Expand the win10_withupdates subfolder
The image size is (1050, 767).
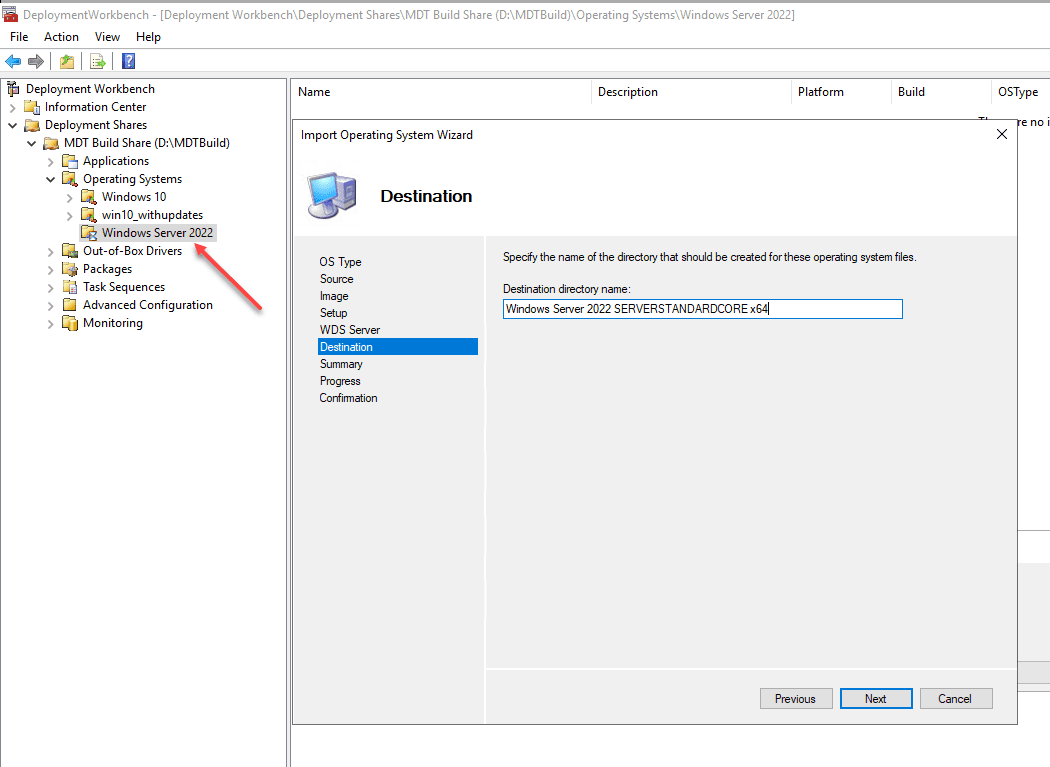click(69, 216)
